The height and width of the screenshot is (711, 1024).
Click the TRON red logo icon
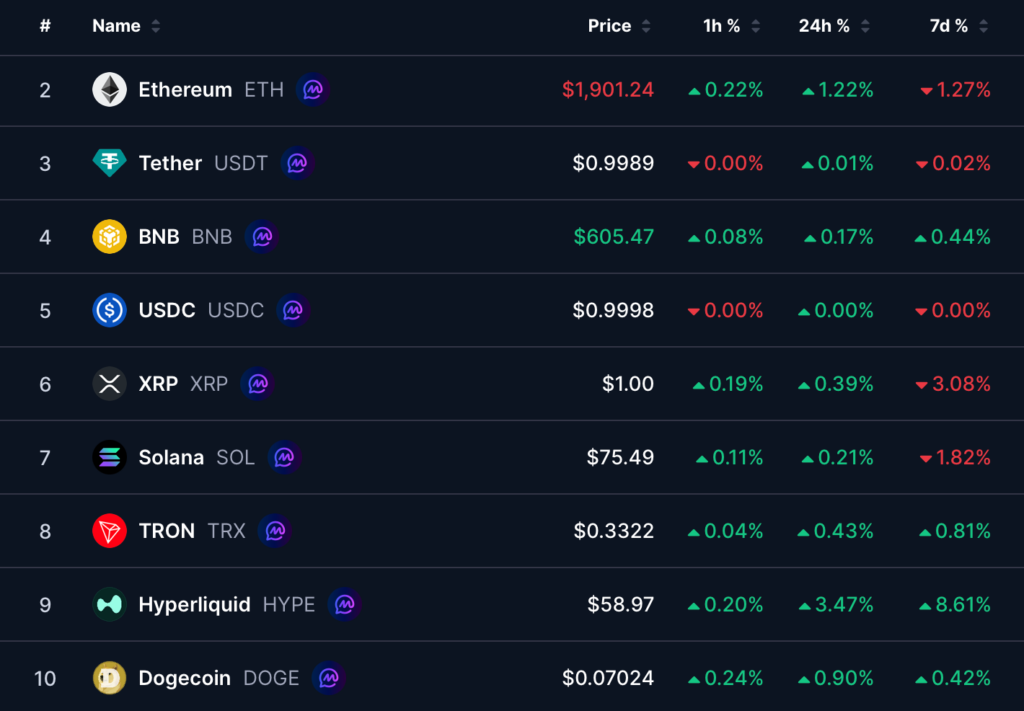pyautogui.click(x=109, y=531)
